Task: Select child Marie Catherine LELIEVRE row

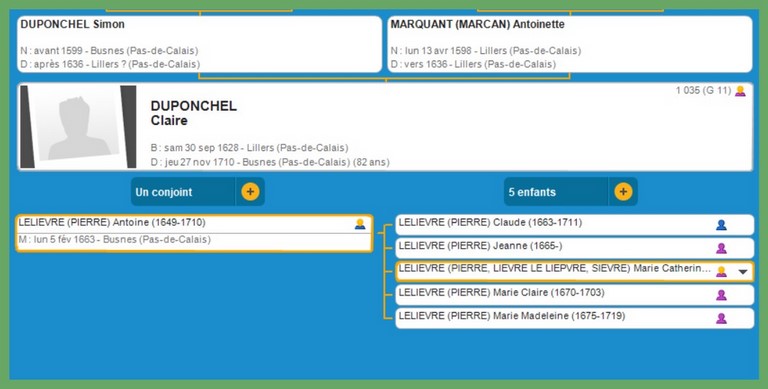Action: click(x=575, y=271)
